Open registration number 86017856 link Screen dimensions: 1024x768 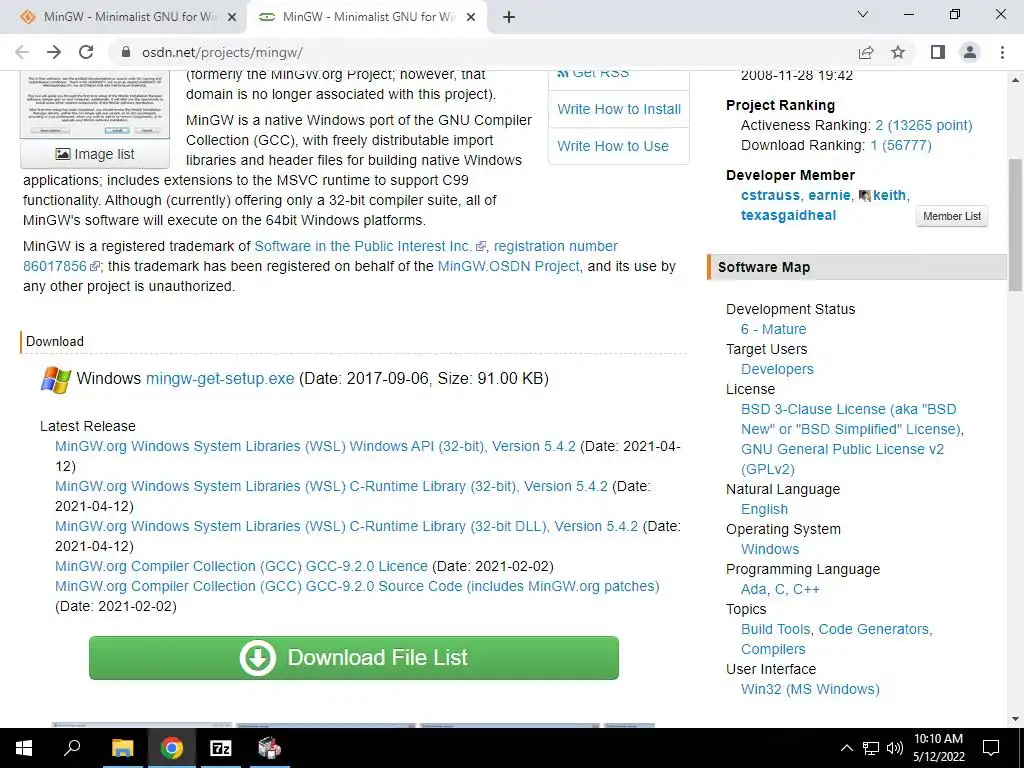555,246
